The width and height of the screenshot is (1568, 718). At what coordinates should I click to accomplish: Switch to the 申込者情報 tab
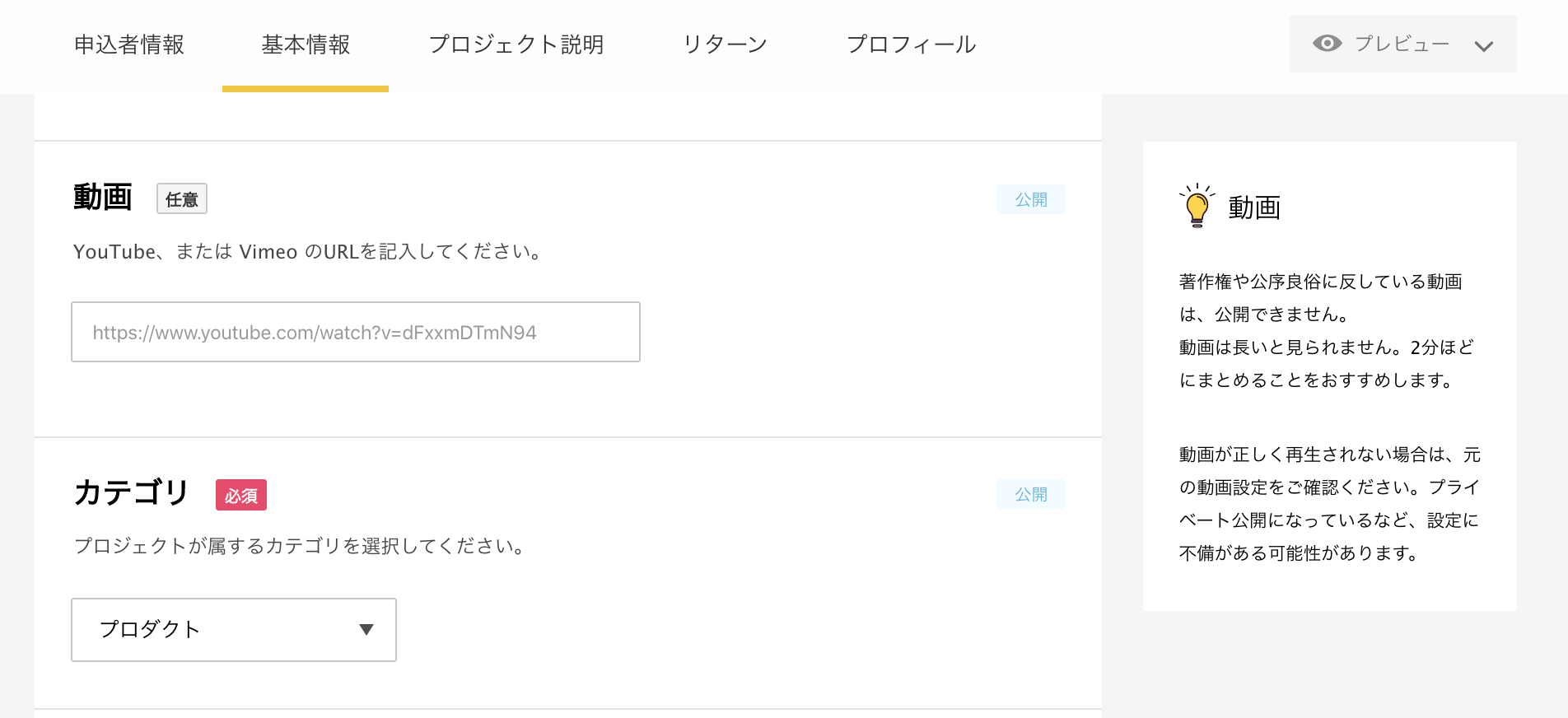pyautogui.click(x=129, y=44)
